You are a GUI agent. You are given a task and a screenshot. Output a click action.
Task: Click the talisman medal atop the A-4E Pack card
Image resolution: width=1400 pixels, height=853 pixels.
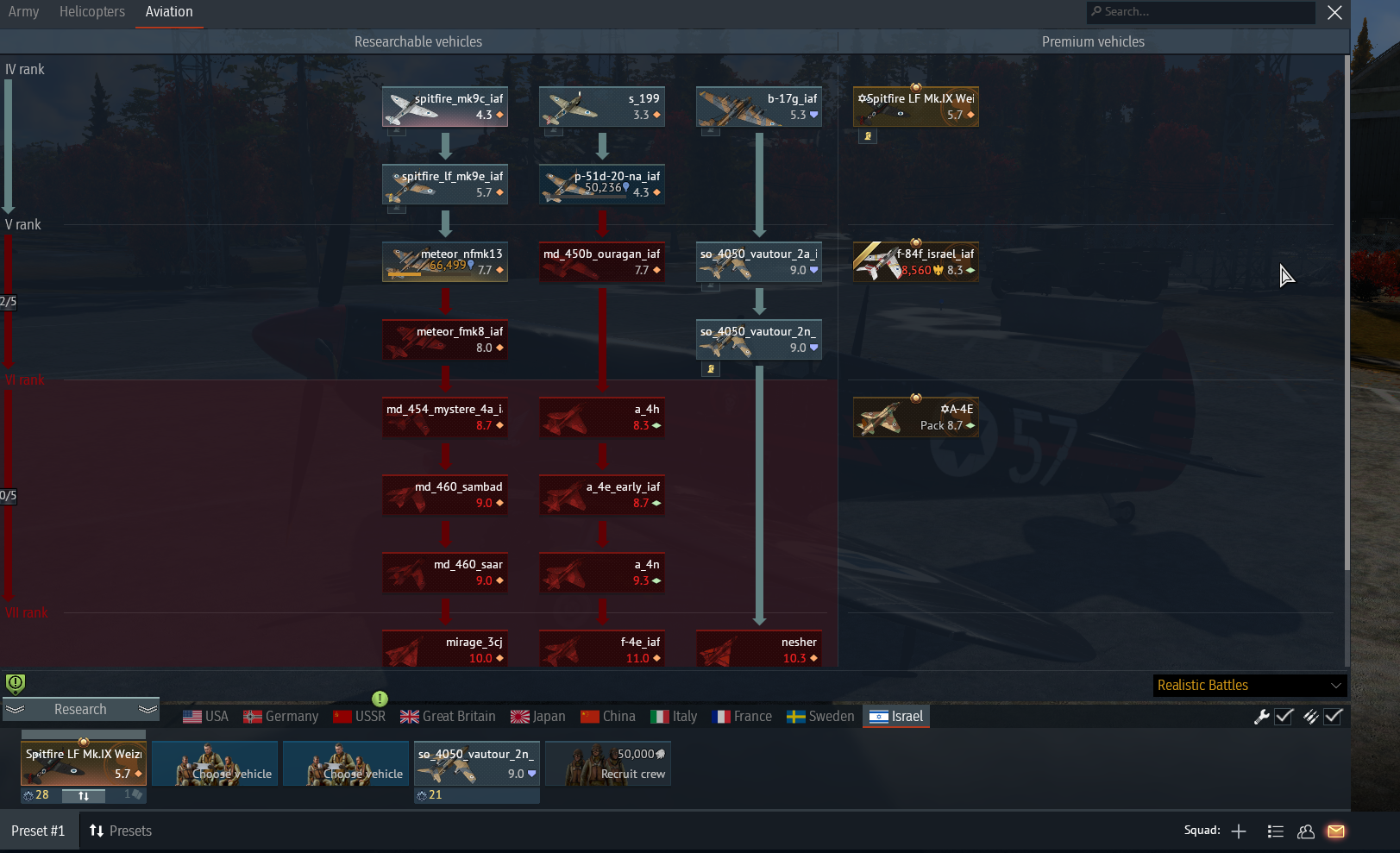point(916,398)
